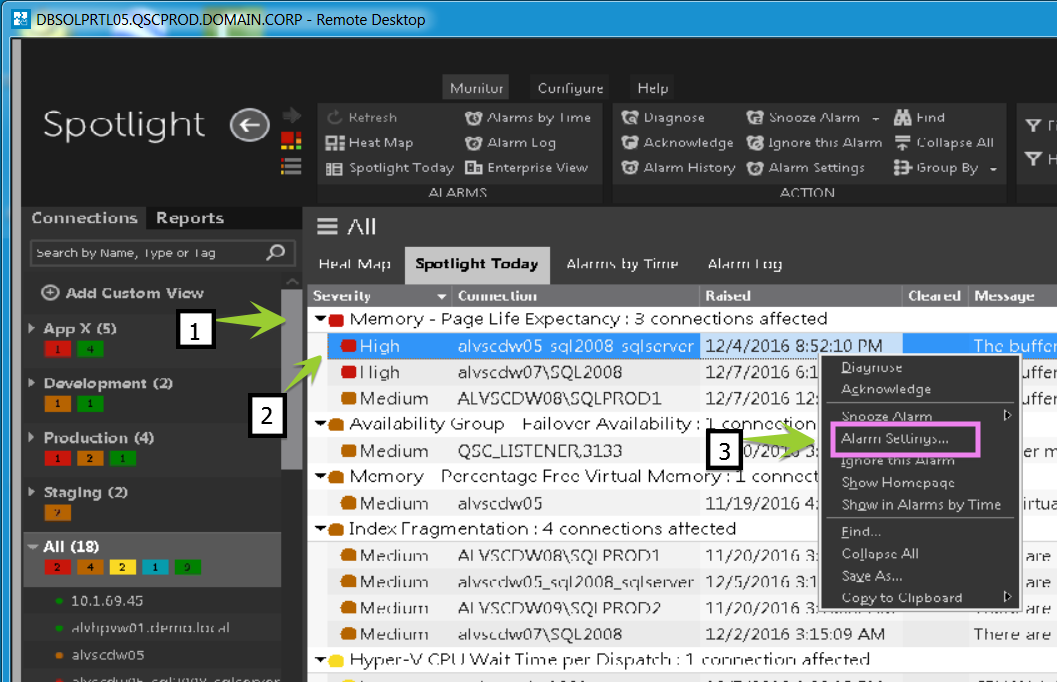Click the forward arrow beside the back button
Image resolution: width=1057 pixels, height=682 pixels.
pyautogui.click(x=291, y=115)
